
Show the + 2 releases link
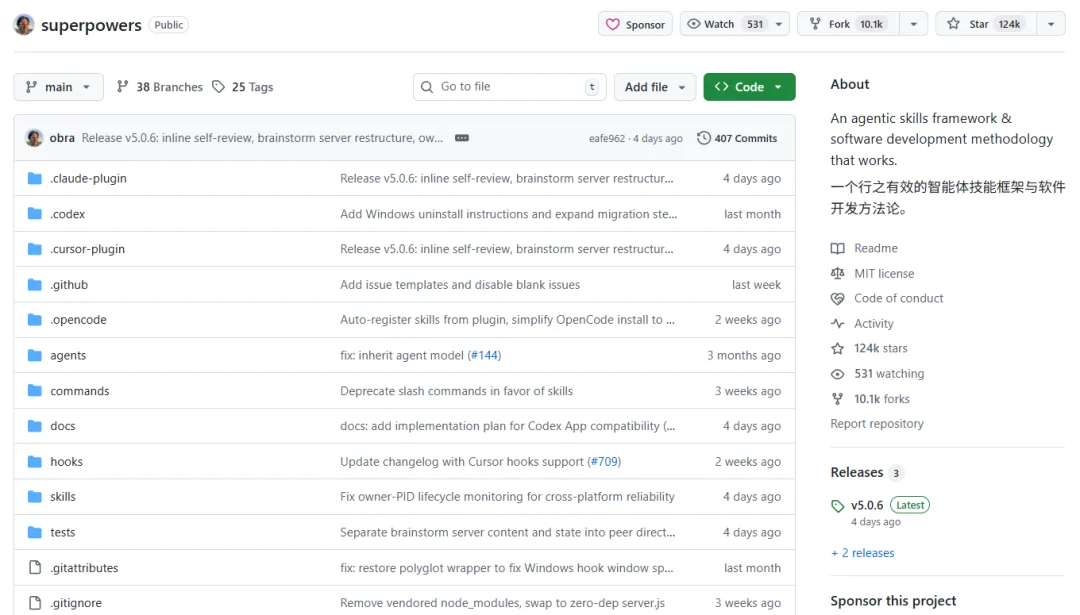pos(862,553)
